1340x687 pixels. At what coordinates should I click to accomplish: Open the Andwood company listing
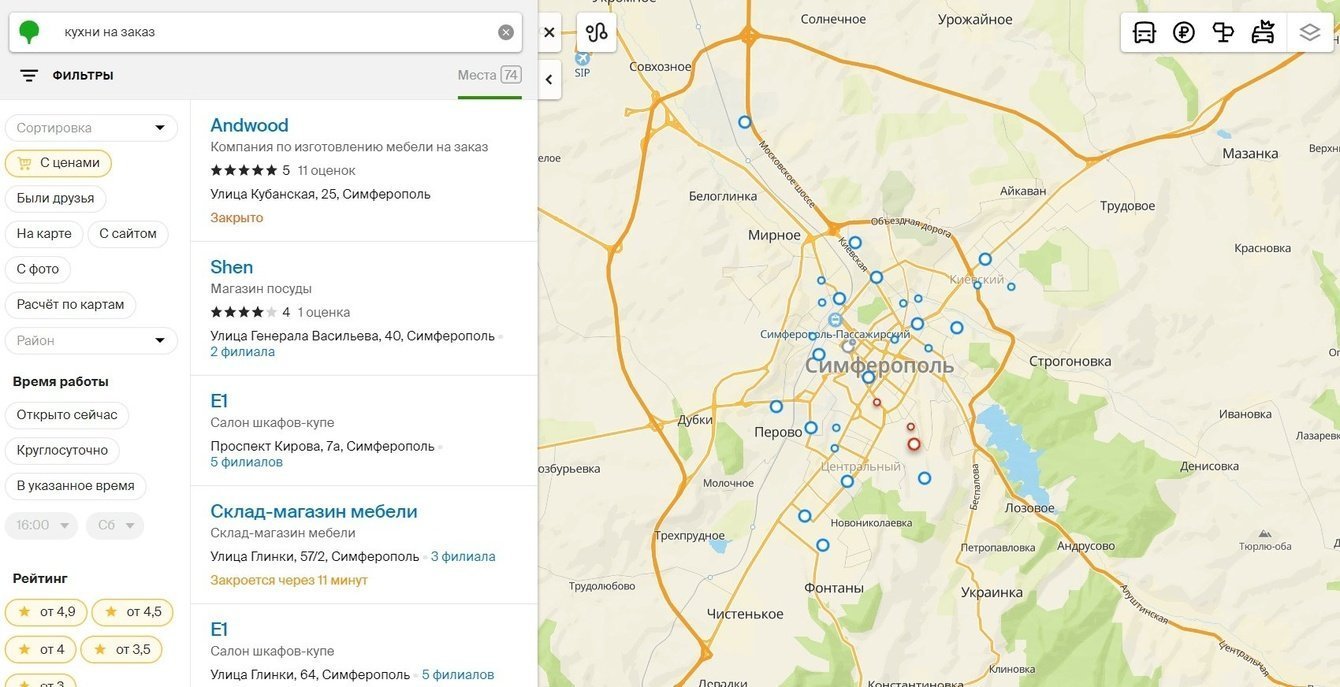pyautogui.click(x=249, y=125)
